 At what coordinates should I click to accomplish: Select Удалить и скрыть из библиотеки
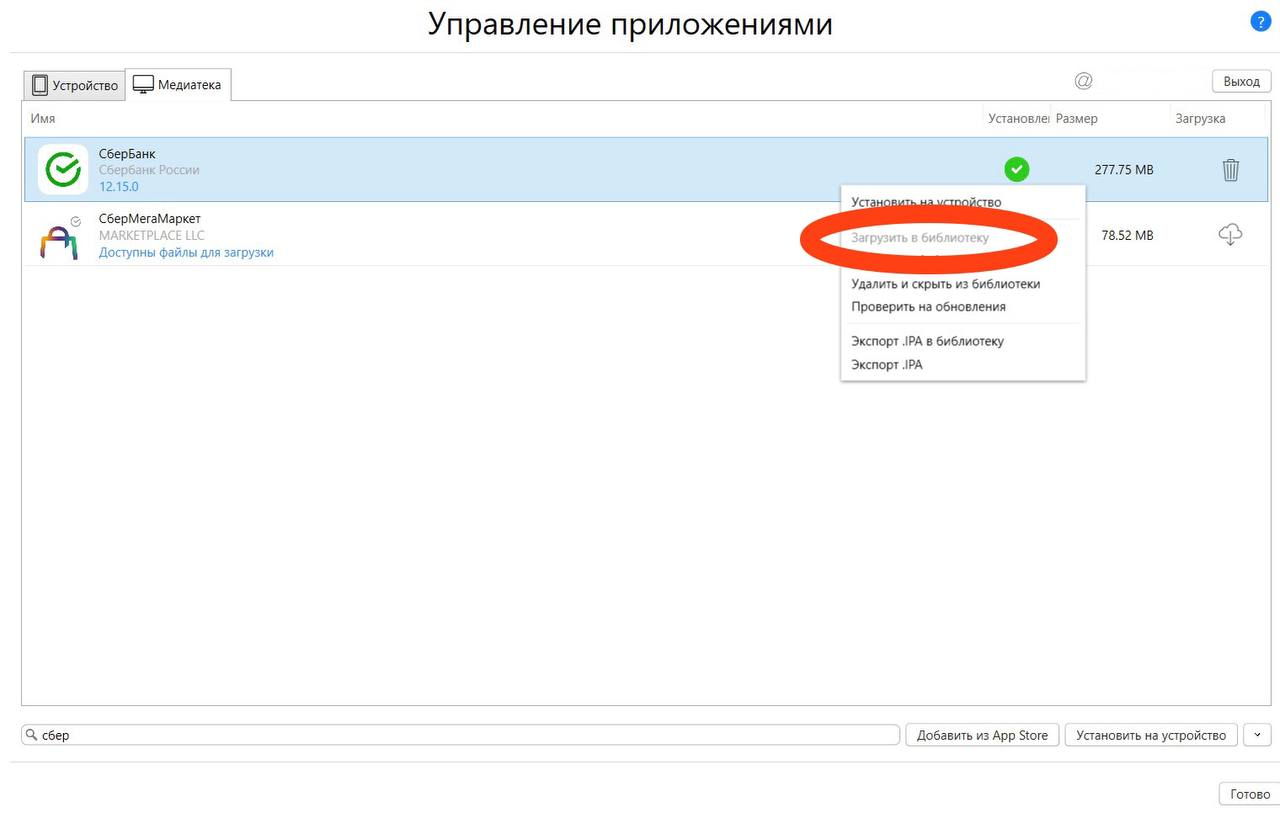click(x=945, y=284)
